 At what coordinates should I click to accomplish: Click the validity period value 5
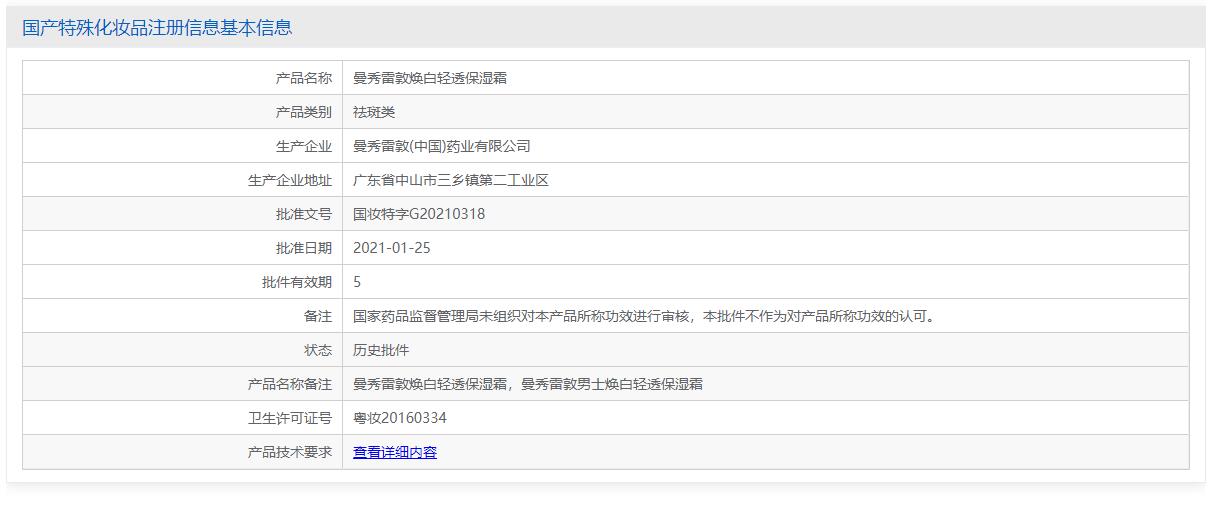point(357,282)
